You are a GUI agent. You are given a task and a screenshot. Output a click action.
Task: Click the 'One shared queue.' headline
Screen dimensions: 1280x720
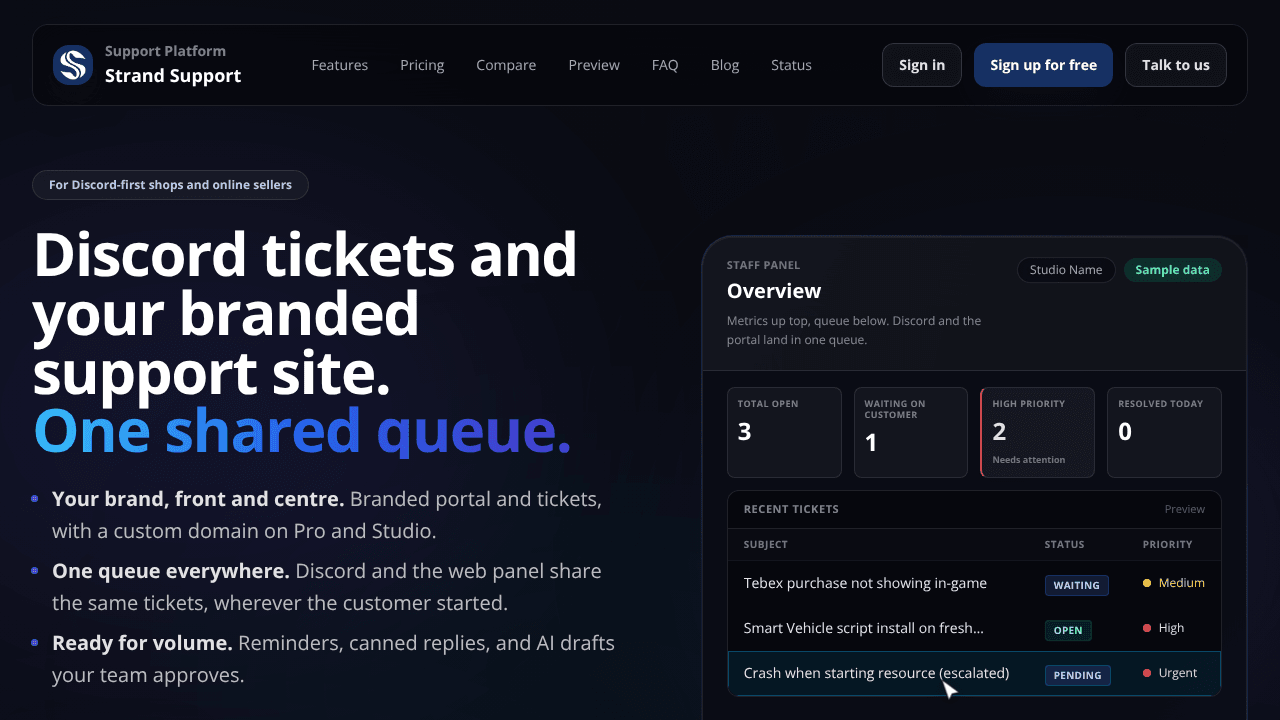tap(302, 431)
